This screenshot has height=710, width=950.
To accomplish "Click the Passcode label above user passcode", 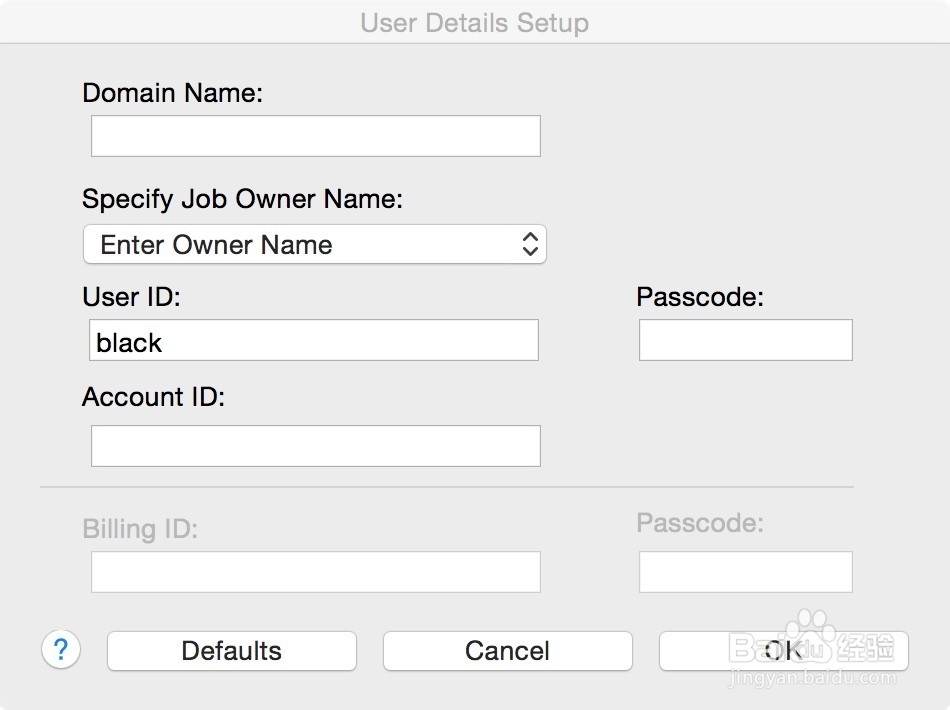I will [x=700, y=297].
